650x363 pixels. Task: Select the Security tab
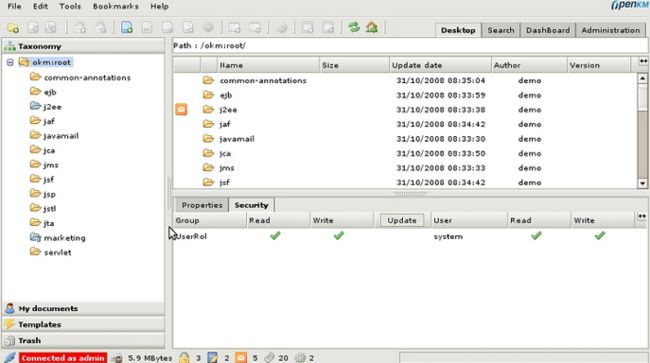pos(251,205)
